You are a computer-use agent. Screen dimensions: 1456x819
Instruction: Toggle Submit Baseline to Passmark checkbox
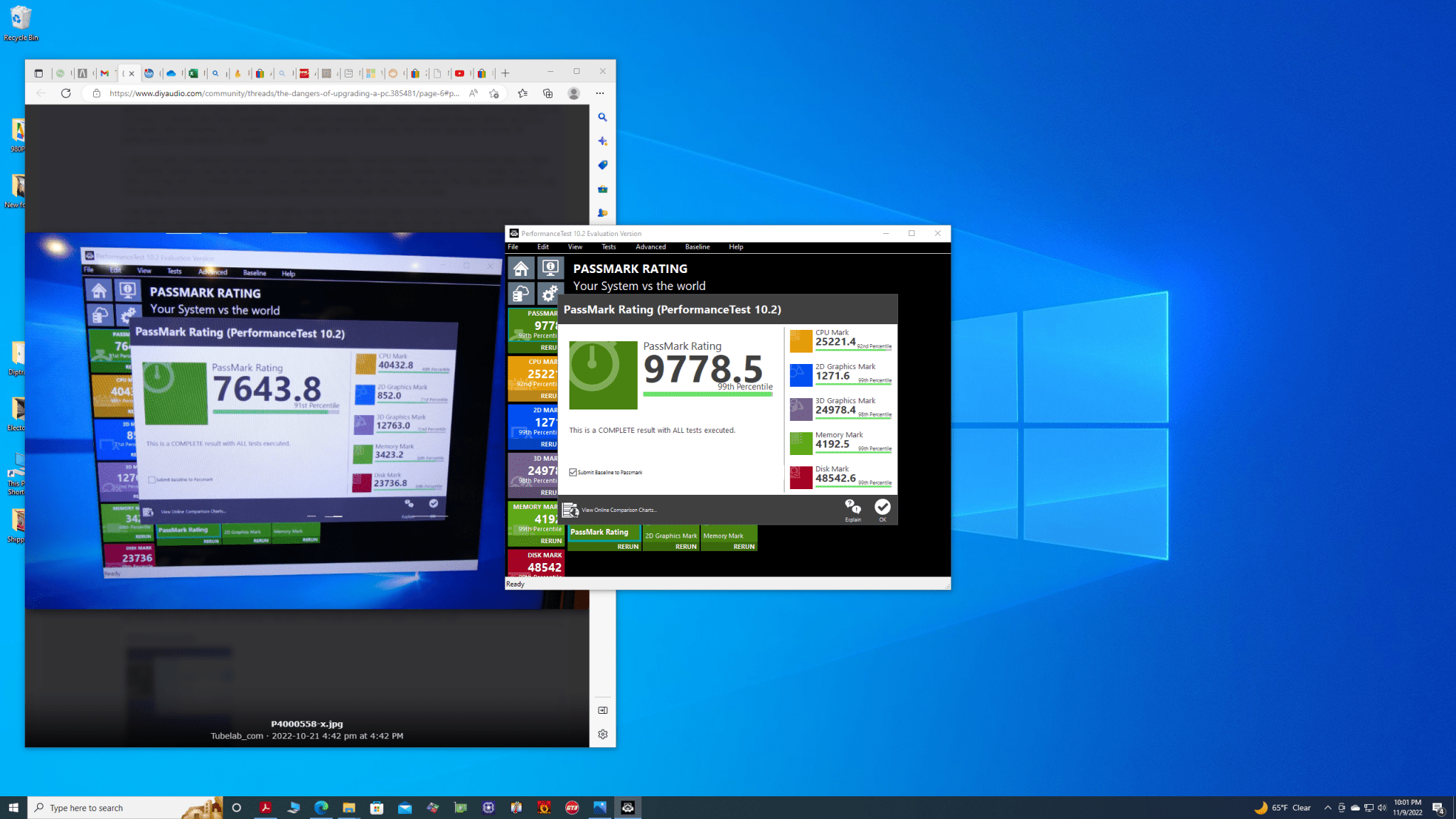tap(573, 472)
